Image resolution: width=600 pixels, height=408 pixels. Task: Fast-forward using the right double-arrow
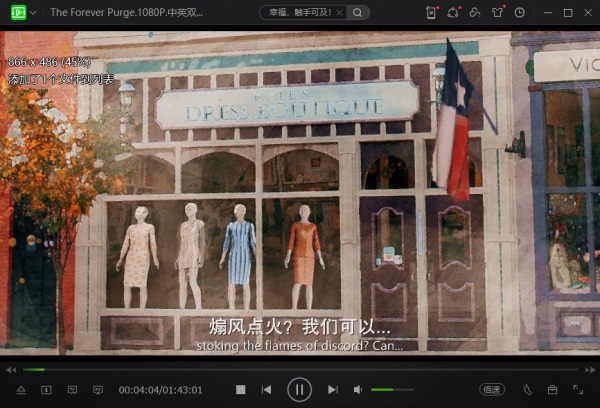[590, 370]
